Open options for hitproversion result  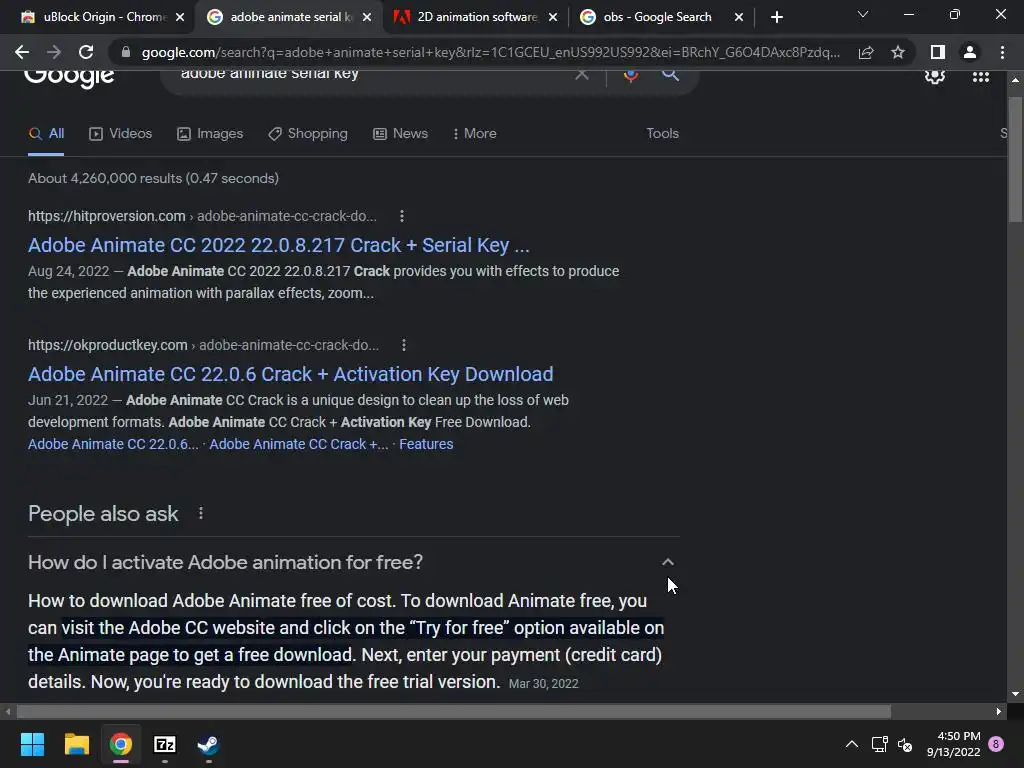pyautogui.click(x=402, y=216)
